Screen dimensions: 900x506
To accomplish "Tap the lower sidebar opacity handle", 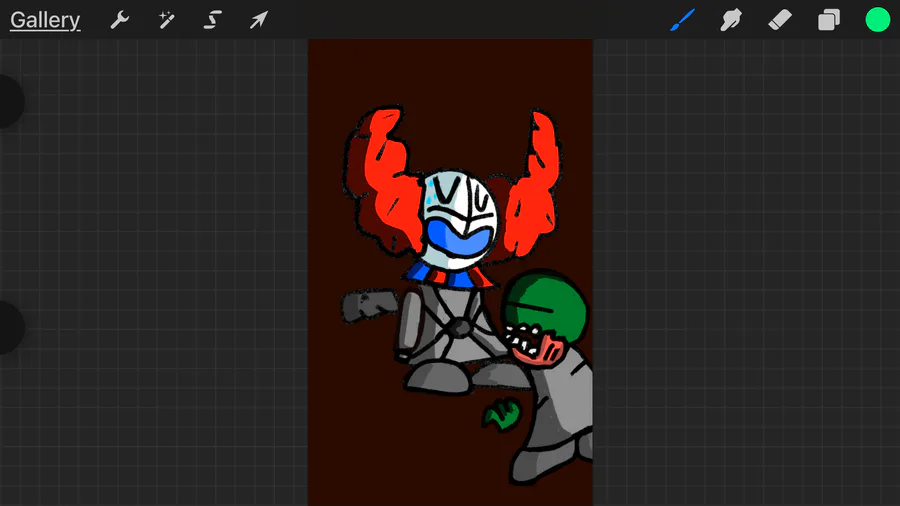I will (x=10, y=327).
